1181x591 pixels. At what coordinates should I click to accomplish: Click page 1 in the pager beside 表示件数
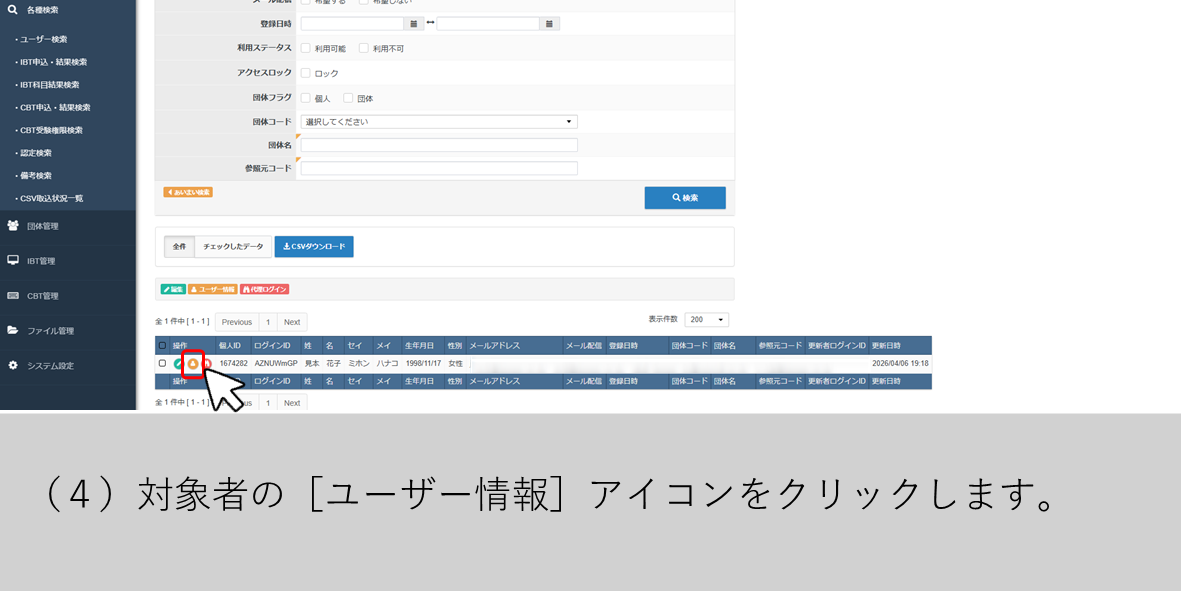268,321
